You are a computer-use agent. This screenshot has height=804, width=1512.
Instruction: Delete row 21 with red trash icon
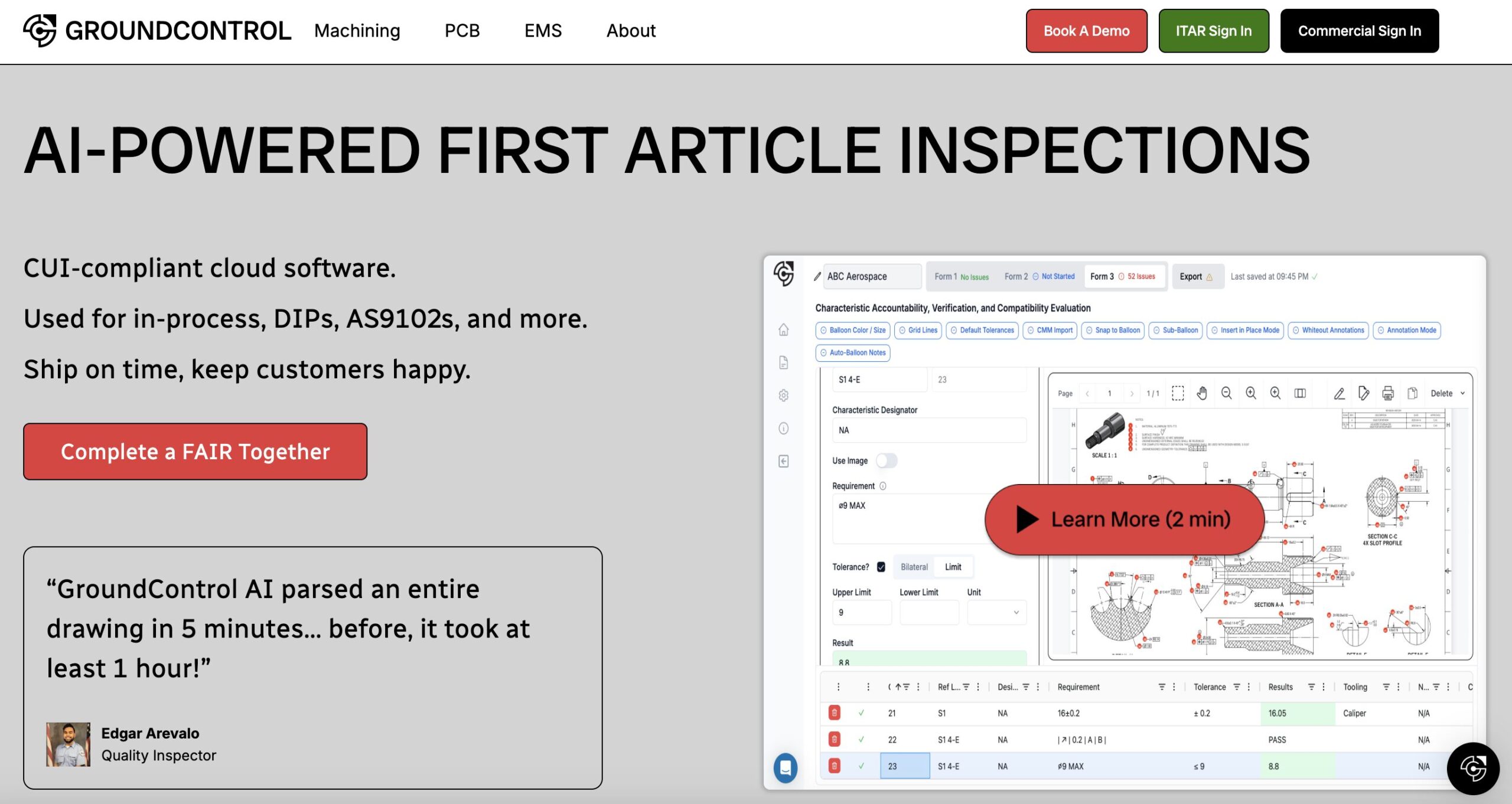tap(835, 713)
